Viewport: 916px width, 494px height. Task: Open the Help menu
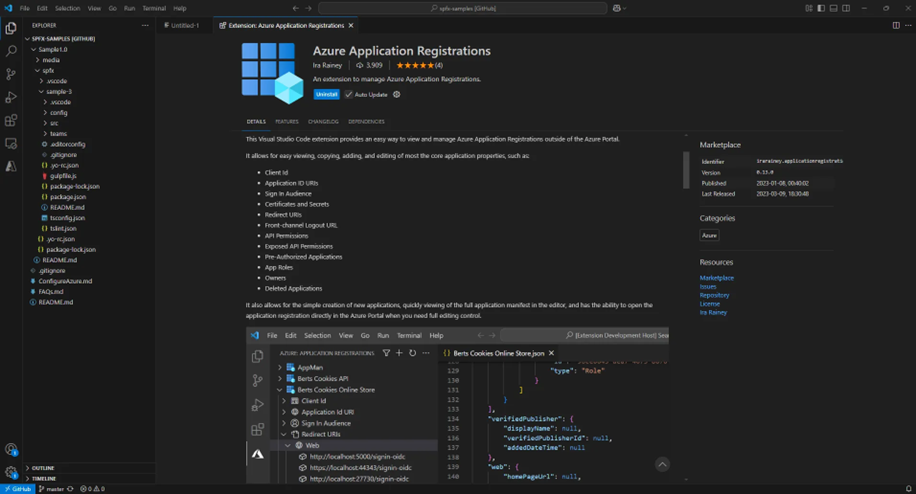point(180,8)
